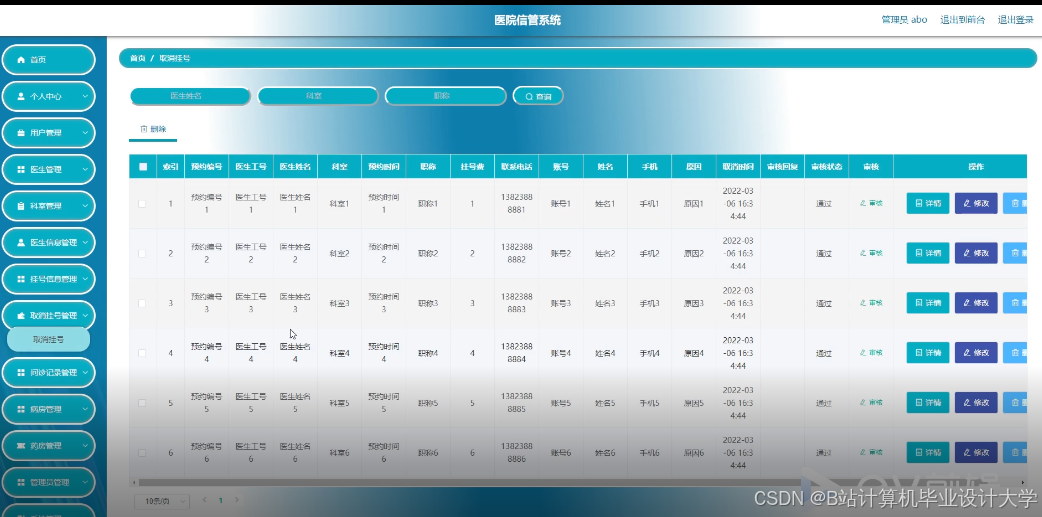
Task: Click the home icon next to 首页 in sidebar
Action: point(21,60)
